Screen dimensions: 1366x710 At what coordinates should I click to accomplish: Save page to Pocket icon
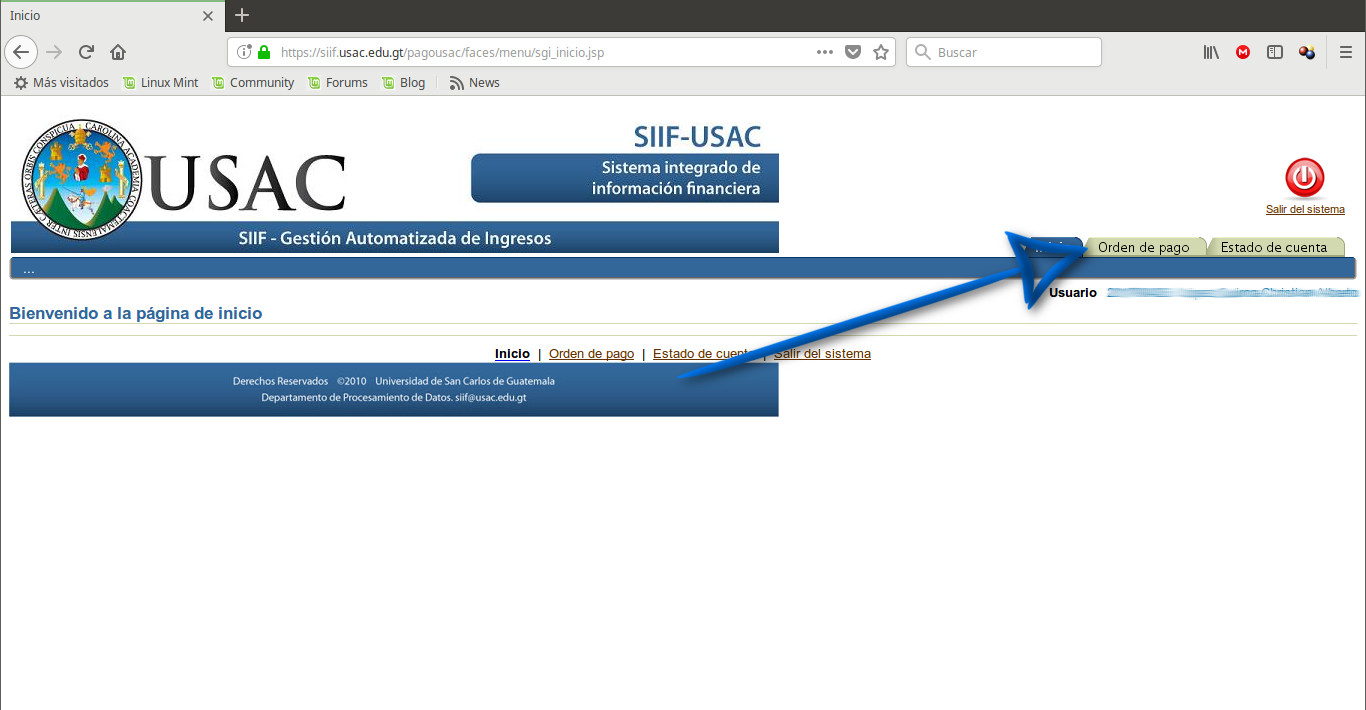coord(853,52)
